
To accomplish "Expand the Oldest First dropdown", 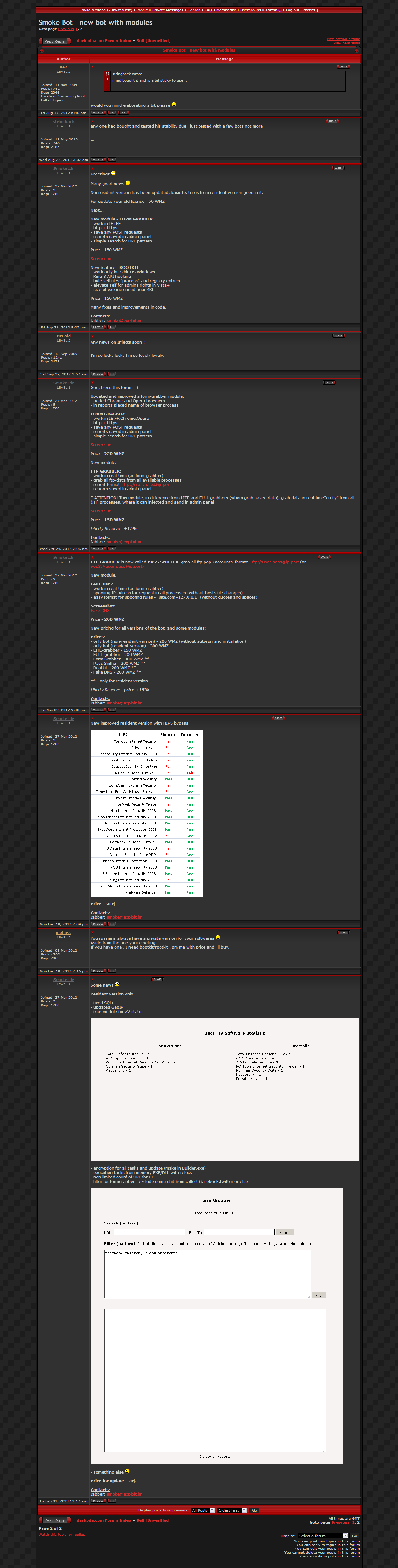I will pyautogui.click(x=232, y=1510).
